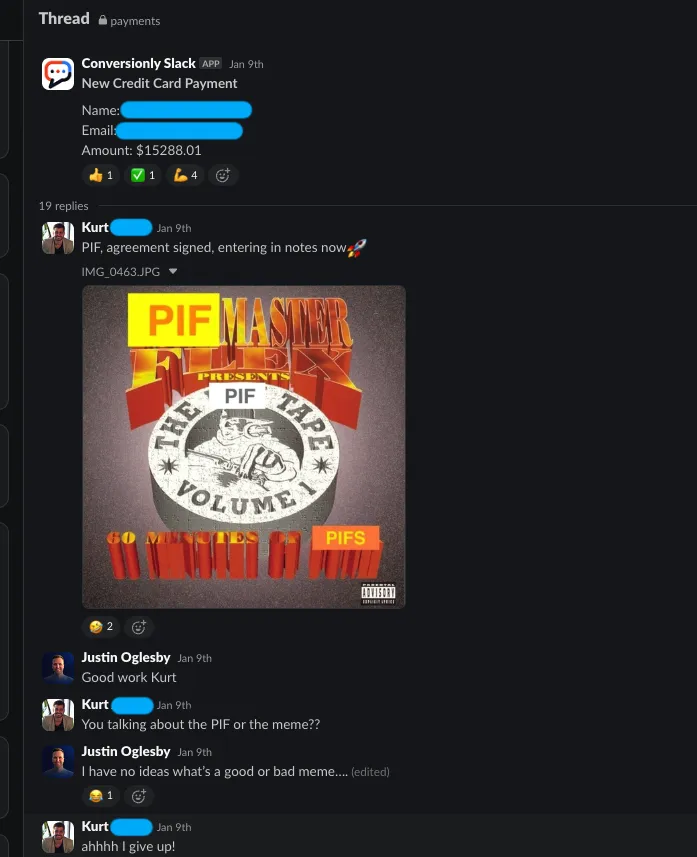Open Kurt's profile picture on first reply
Image resolution: width=697 pixels, height=857 pixels.
pyautogui.click(x=58, y=238)
